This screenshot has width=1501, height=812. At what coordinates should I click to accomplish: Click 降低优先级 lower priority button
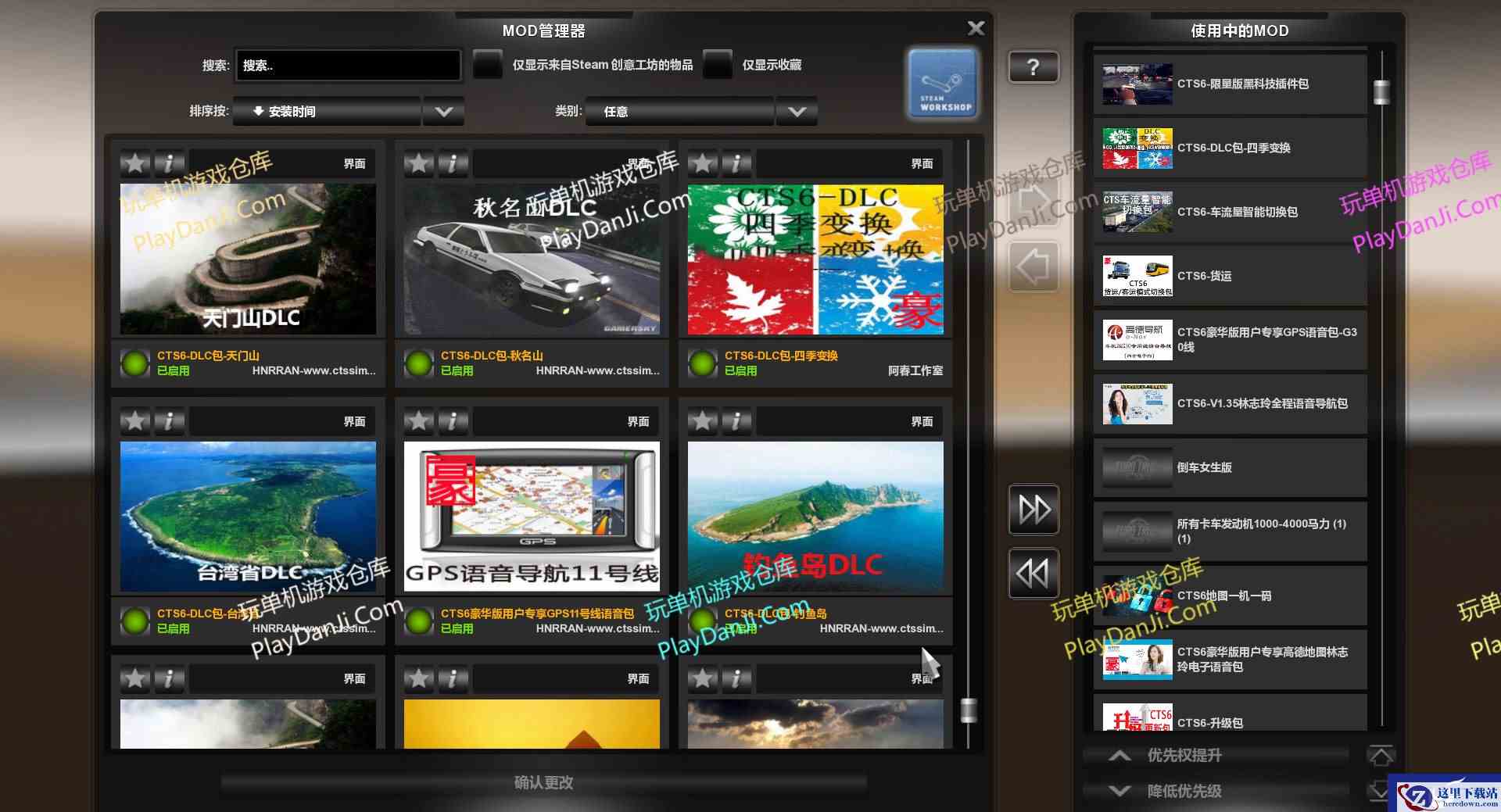1184,791
